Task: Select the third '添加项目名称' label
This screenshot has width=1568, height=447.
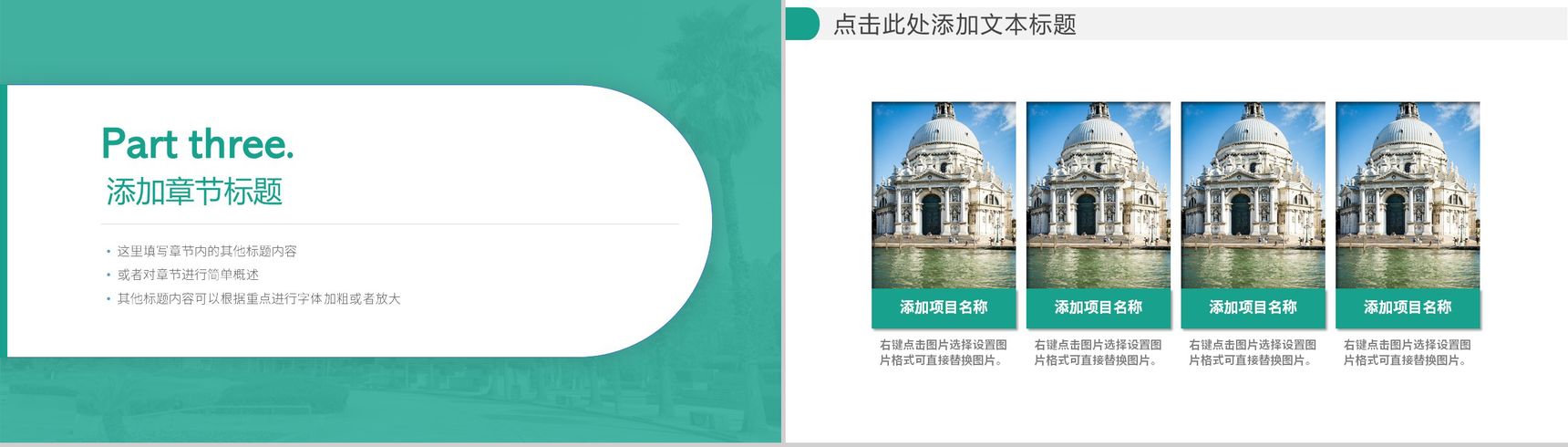Action: 1253,307
